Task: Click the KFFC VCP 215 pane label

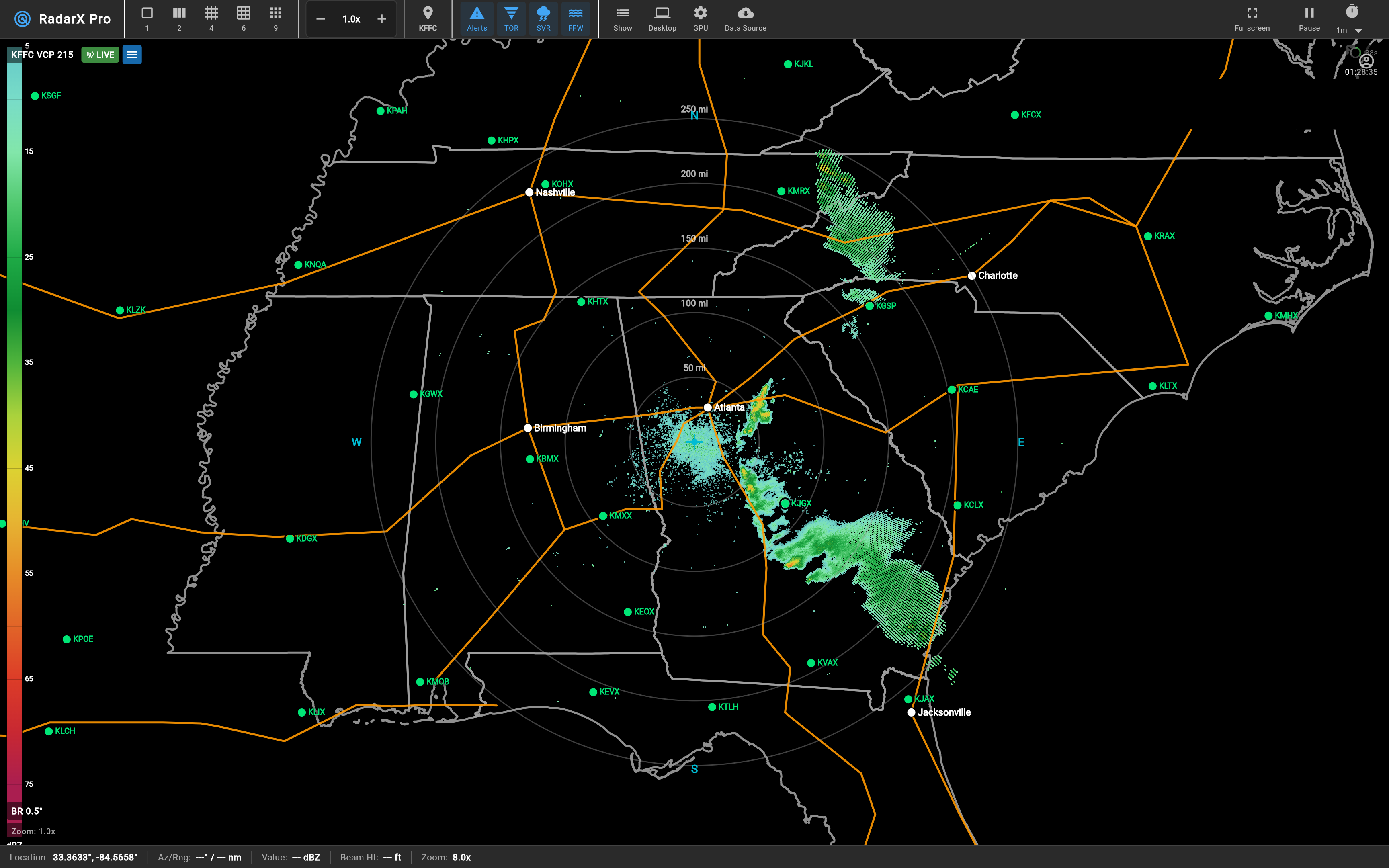Action: [42, 55]
